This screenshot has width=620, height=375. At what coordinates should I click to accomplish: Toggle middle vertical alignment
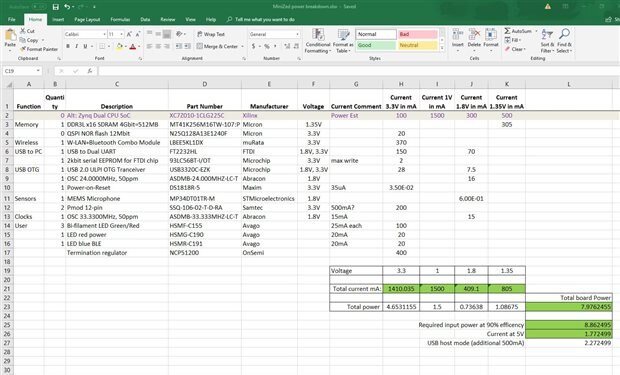158,34
